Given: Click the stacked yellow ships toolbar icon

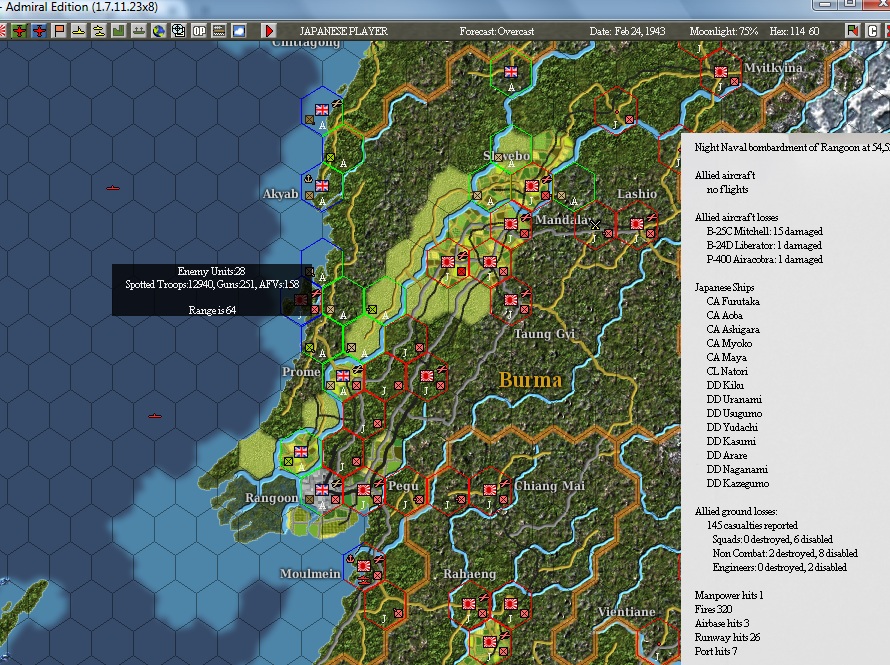Looking at the screenshot, I should [99, 31].
